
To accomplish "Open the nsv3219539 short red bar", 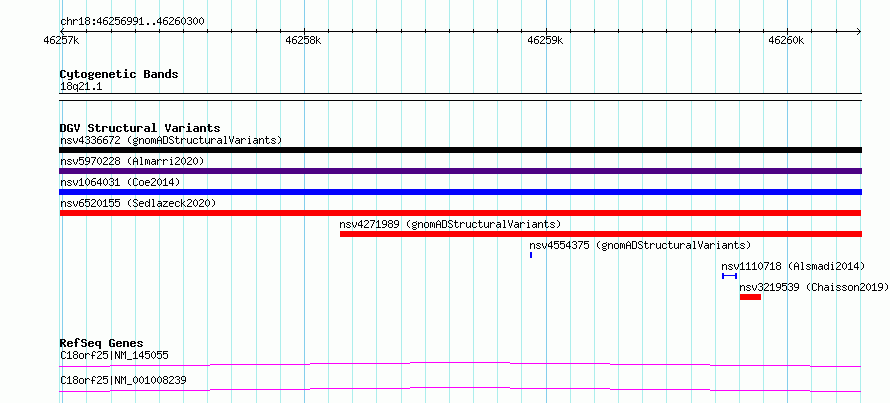I will [x=750, y=297].
